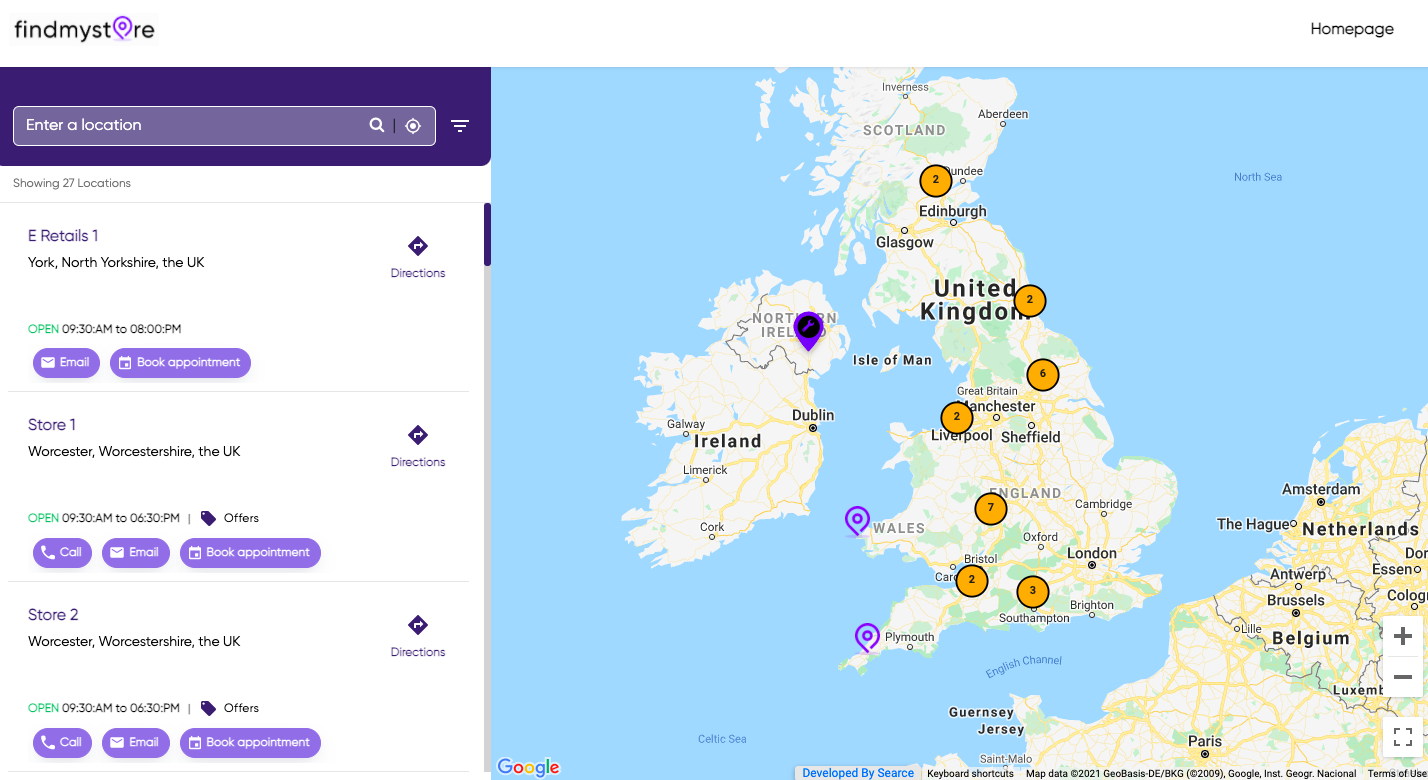The height and width of the screenshot is (780, 1428).
Task: Open the filter options icon
Action: coord(460,126)
